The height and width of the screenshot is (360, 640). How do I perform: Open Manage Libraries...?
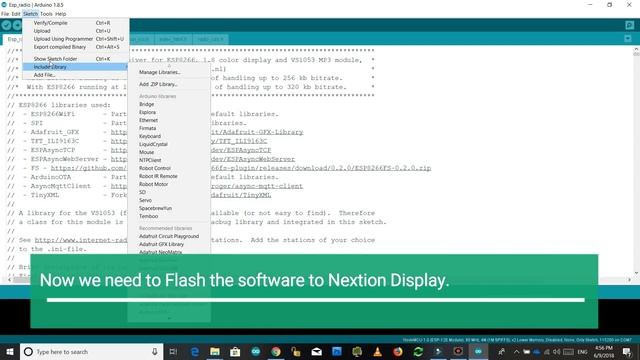(x=169, y=72)
